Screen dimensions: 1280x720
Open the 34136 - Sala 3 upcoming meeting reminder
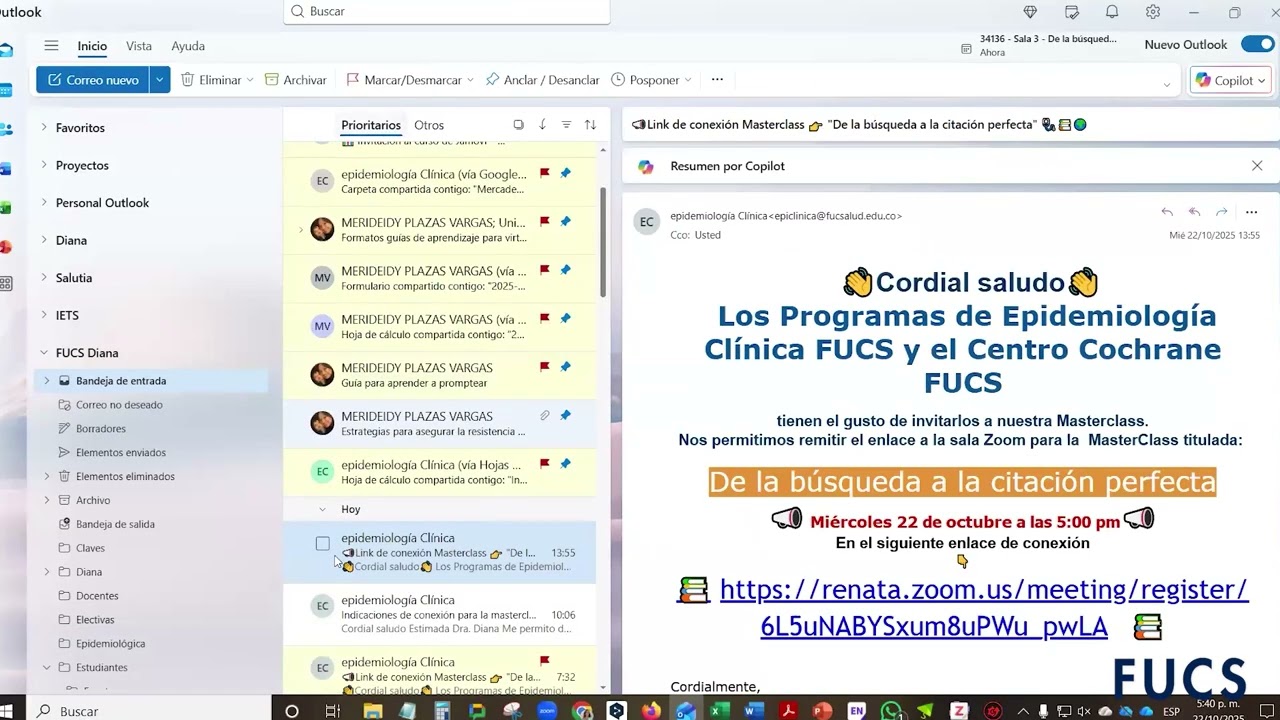(1039, 45)
